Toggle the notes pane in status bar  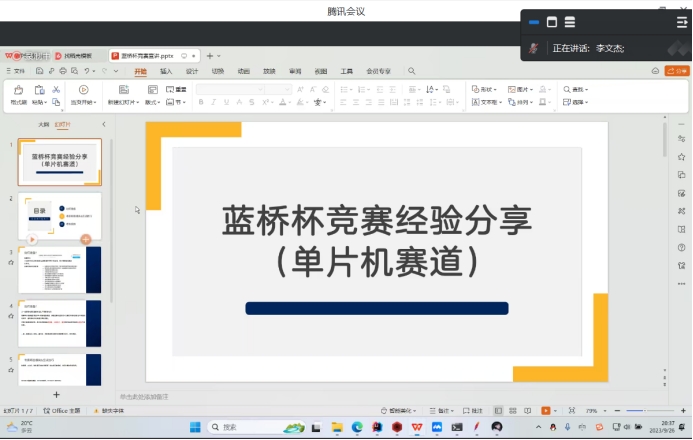coord(473,411)
